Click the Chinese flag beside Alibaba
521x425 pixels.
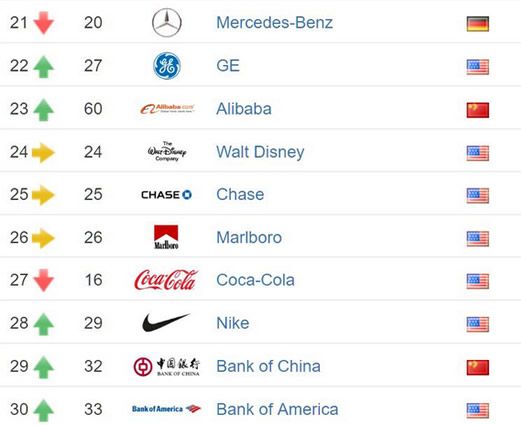tap(478, 110)
